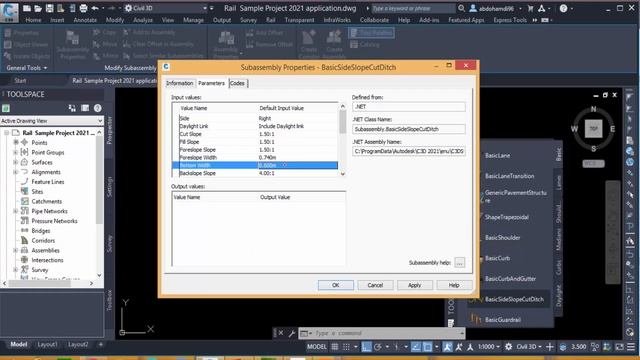Click the Undo arrow icon
The width and height of the screenshot is (640, 360).
pos(95,8)
